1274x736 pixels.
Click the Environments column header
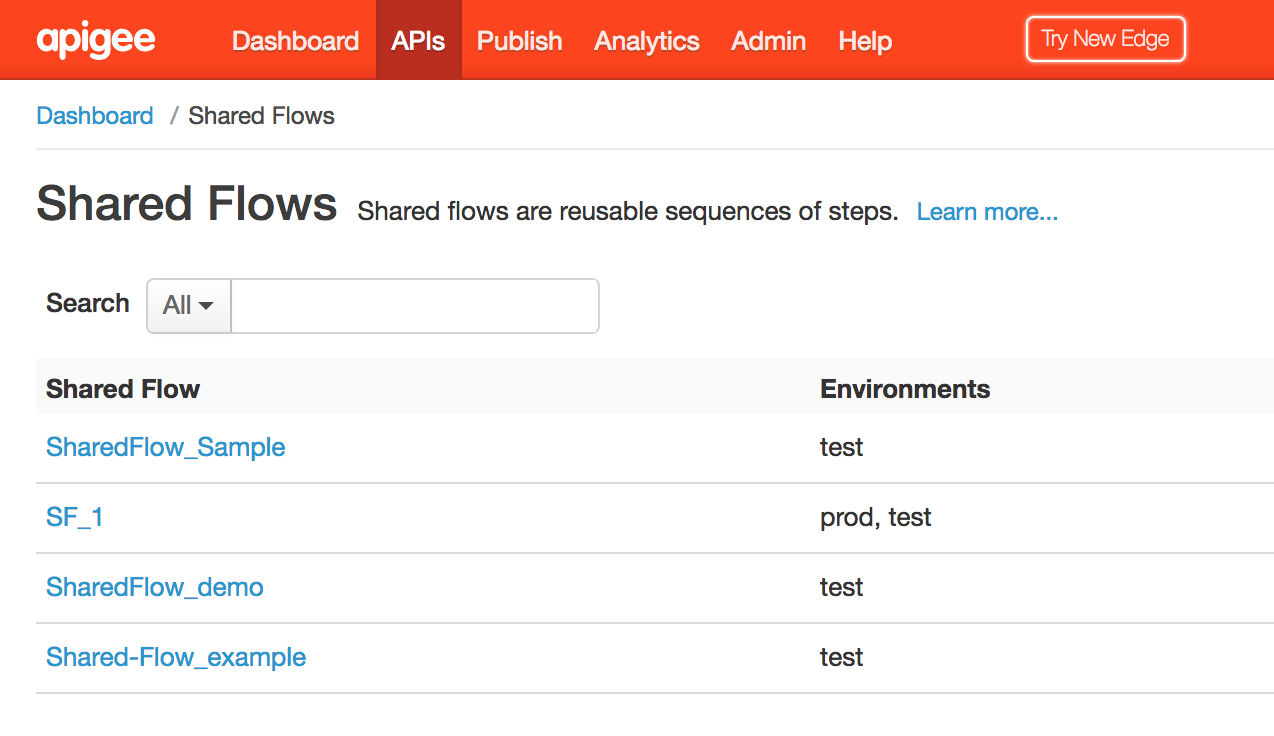click(x=904, y=389)
